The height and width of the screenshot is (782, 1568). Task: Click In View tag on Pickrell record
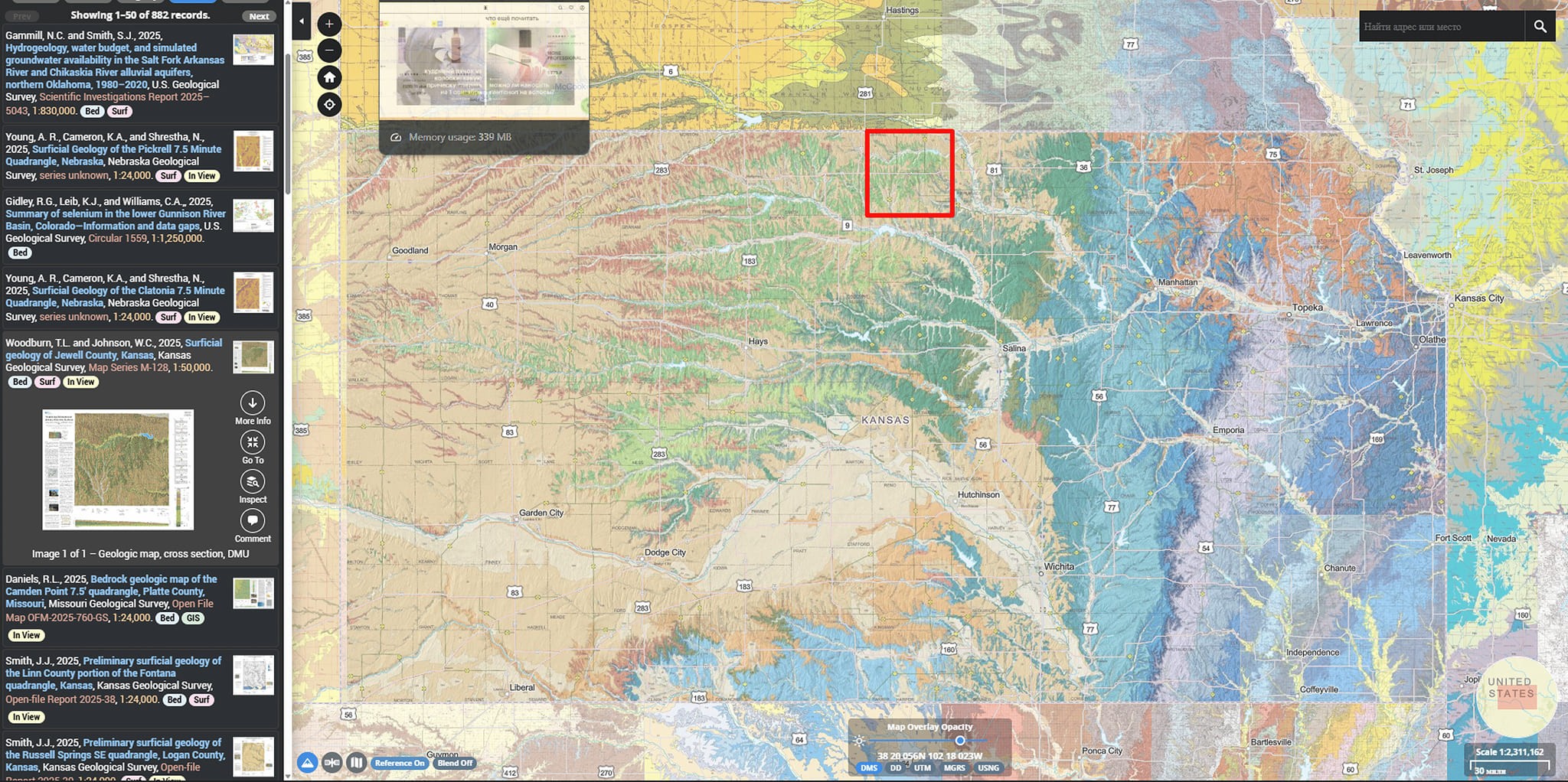(x=201, y=176)
